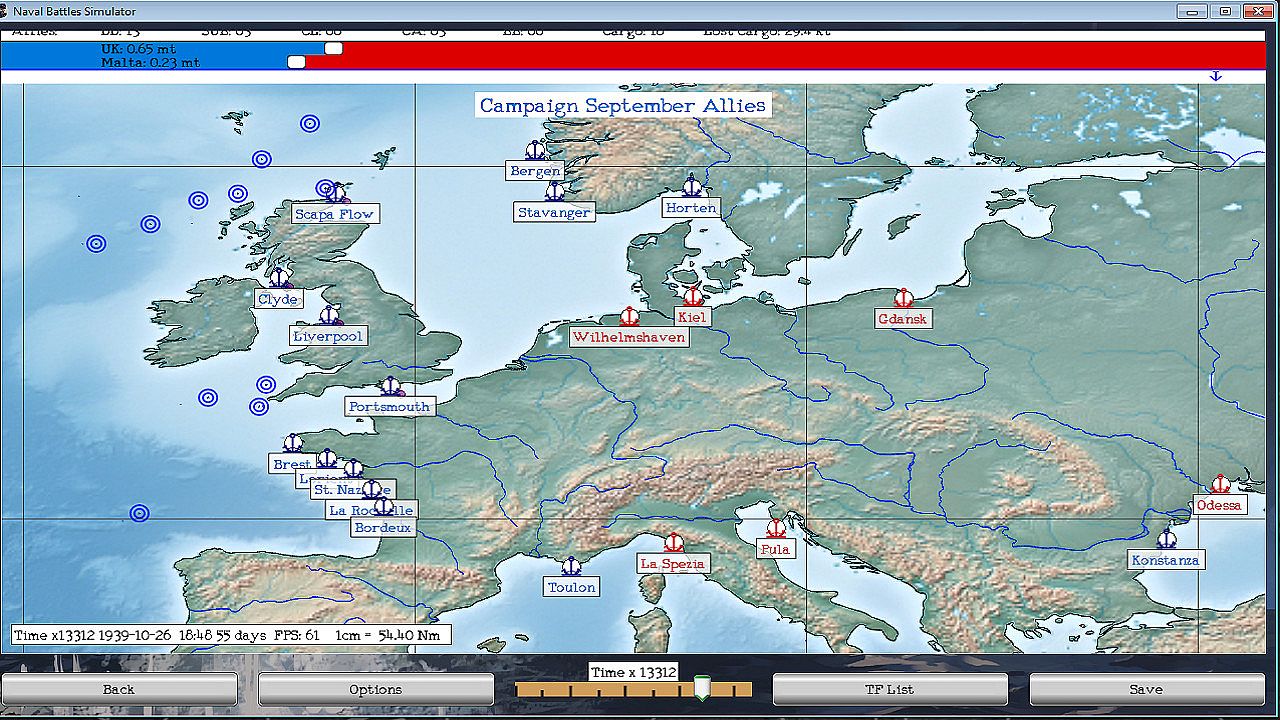Click the Wilhelmshaven red anchor icon
Image resolution: width=1280 pixels, height=720 pixels.
629,316
